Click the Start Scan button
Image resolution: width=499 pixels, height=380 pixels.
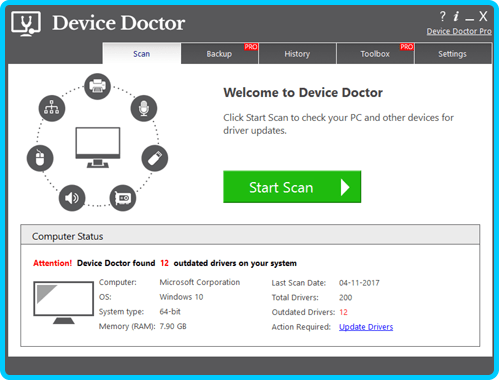coord(292,187)
